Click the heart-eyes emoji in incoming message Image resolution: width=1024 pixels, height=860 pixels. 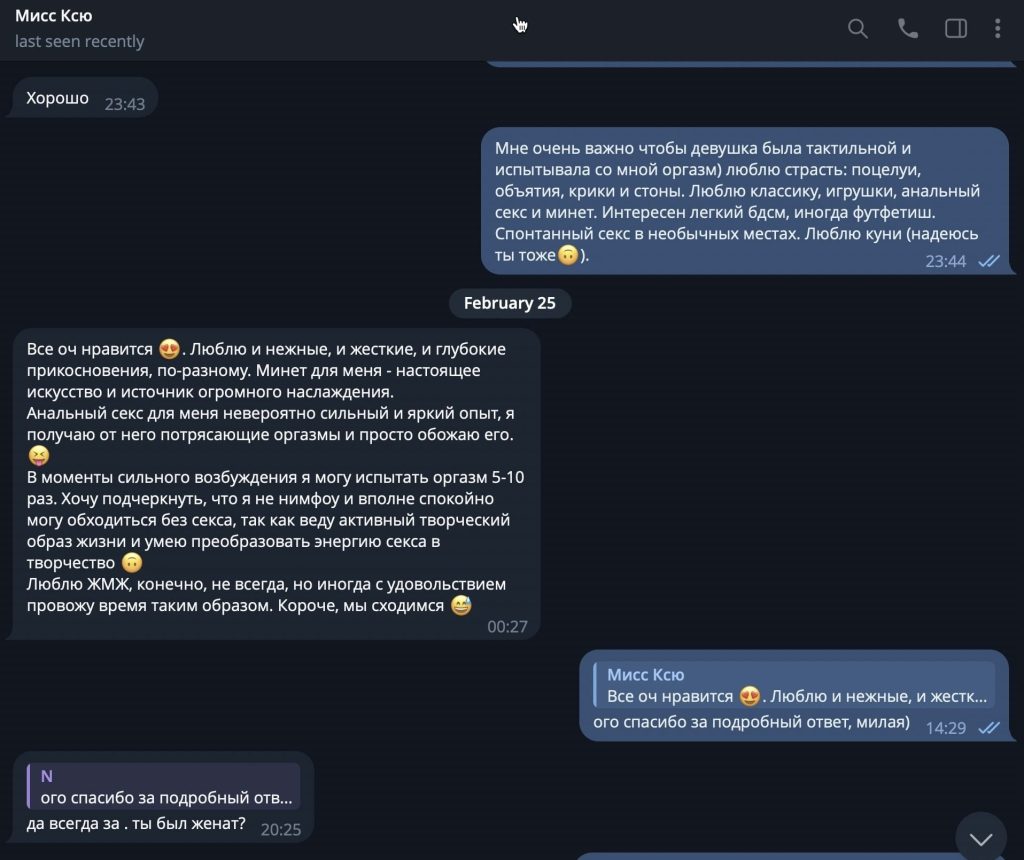[x=169, y=349]
